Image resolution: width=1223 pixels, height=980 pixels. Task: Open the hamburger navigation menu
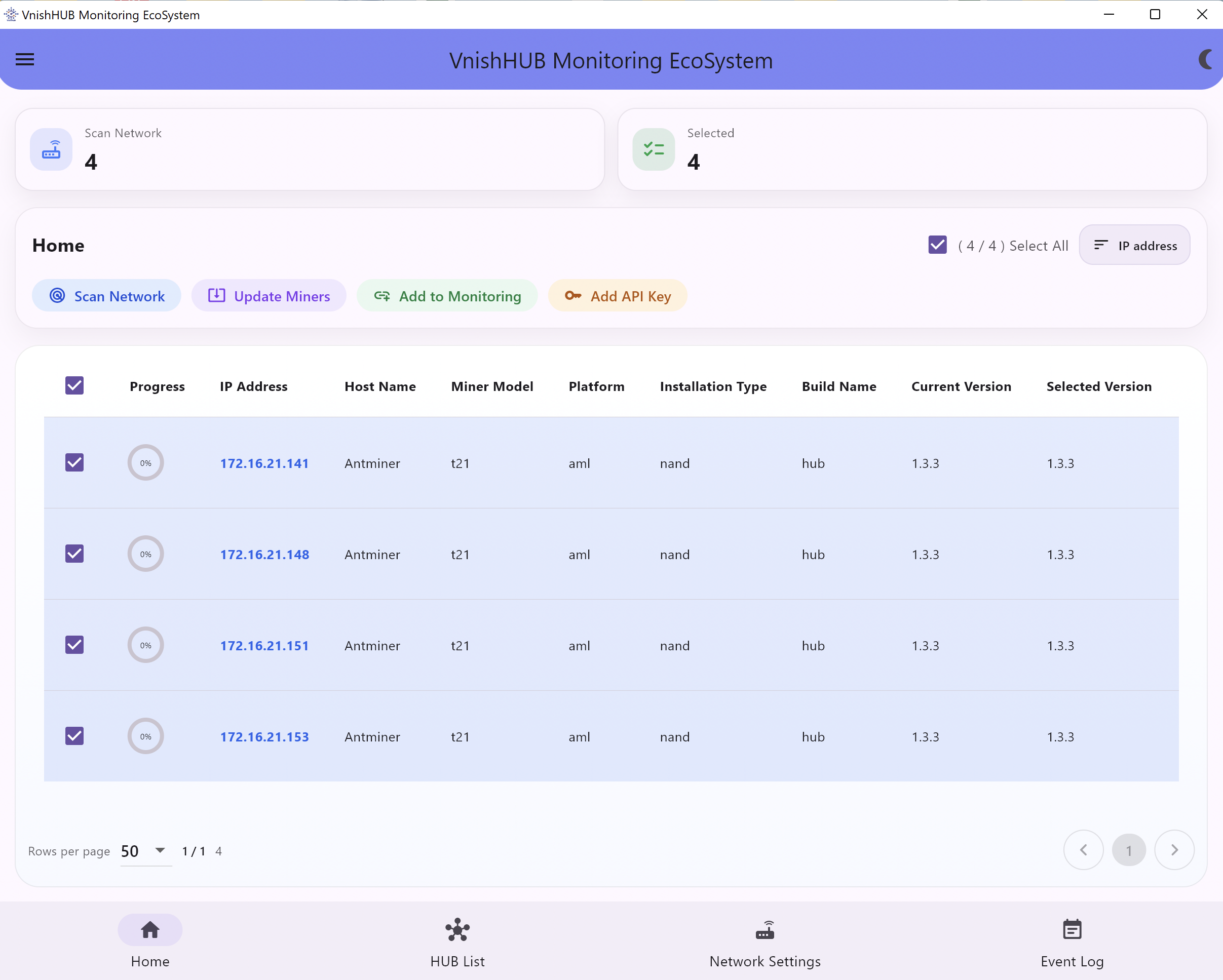tap(24, 60)
